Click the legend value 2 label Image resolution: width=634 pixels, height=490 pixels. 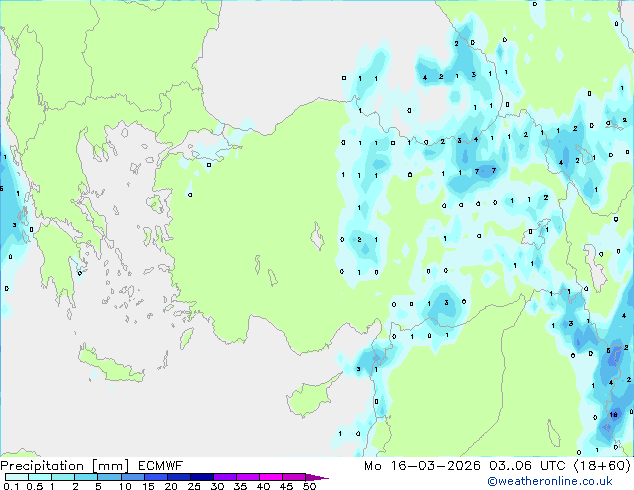[x=75, y=486]
